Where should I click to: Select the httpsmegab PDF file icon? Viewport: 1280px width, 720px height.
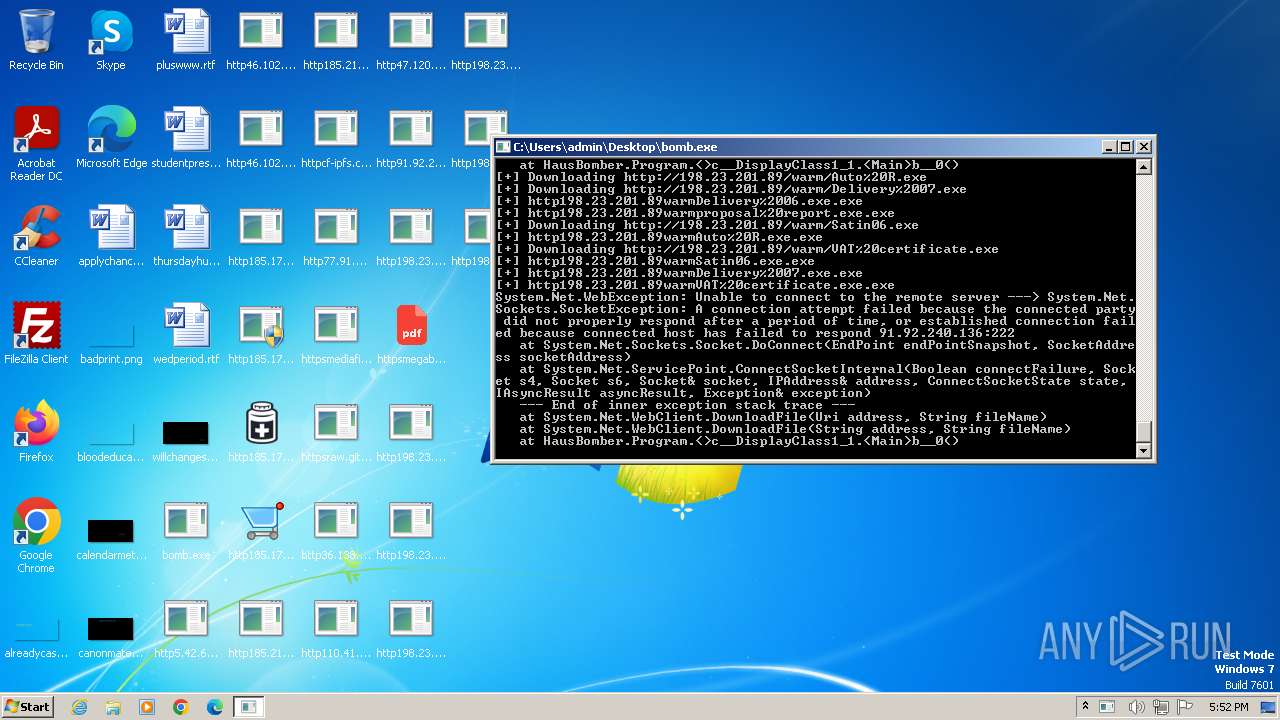coord(411,334)
